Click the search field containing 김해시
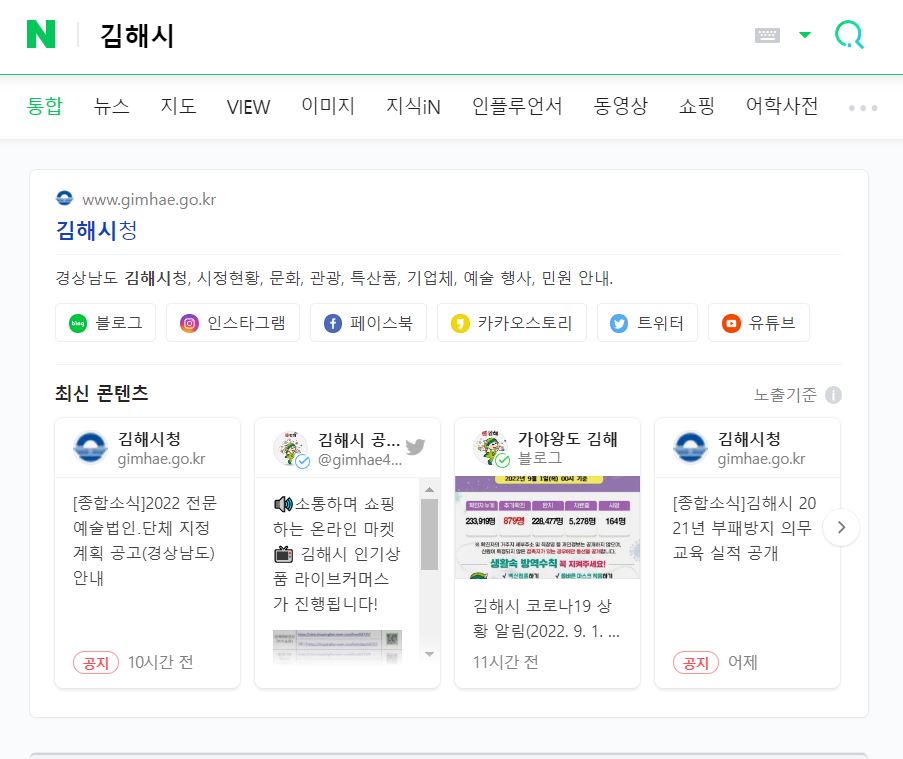Screen dimensions: 903x759 coord(403,35)
